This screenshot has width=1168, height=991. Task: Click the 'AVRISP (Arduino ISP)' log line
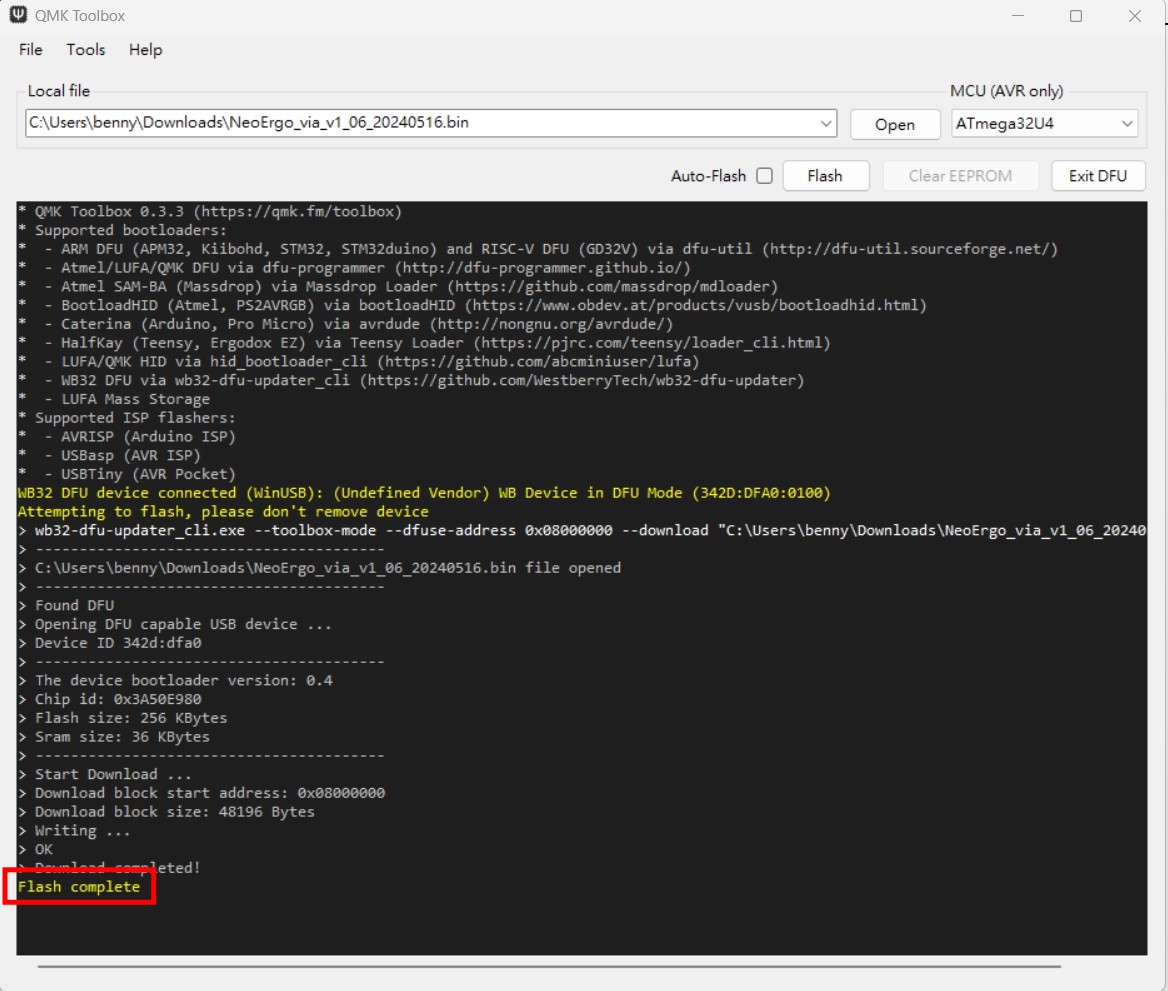127,437
